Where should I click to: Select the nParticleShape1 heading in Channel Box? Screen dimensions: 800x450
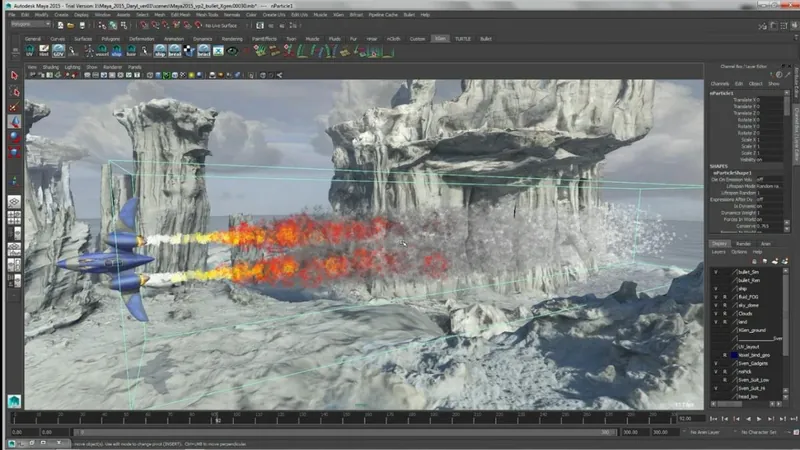(x=732, y=173)
